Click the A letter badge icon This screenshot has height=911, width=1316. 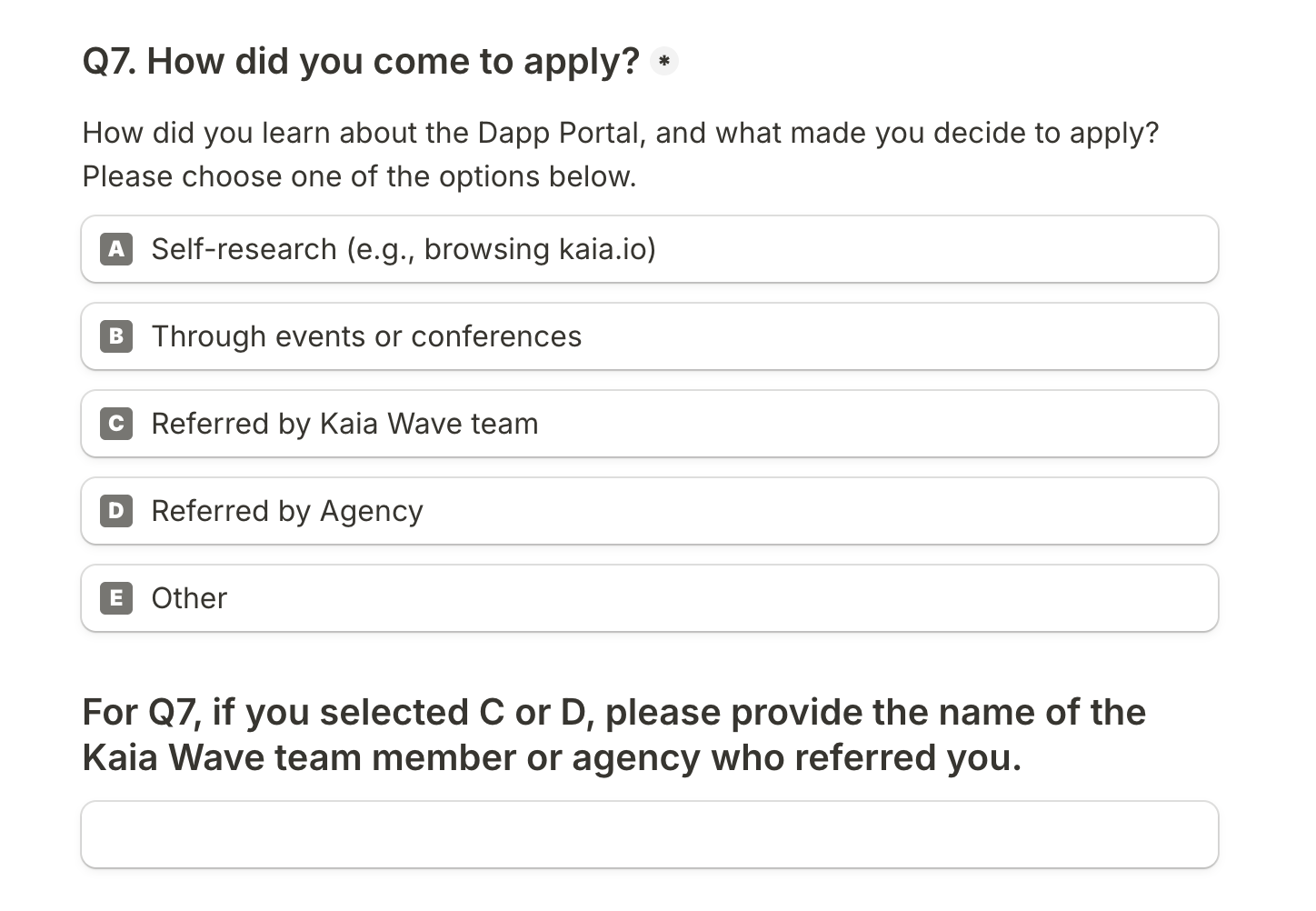[116, 249]
